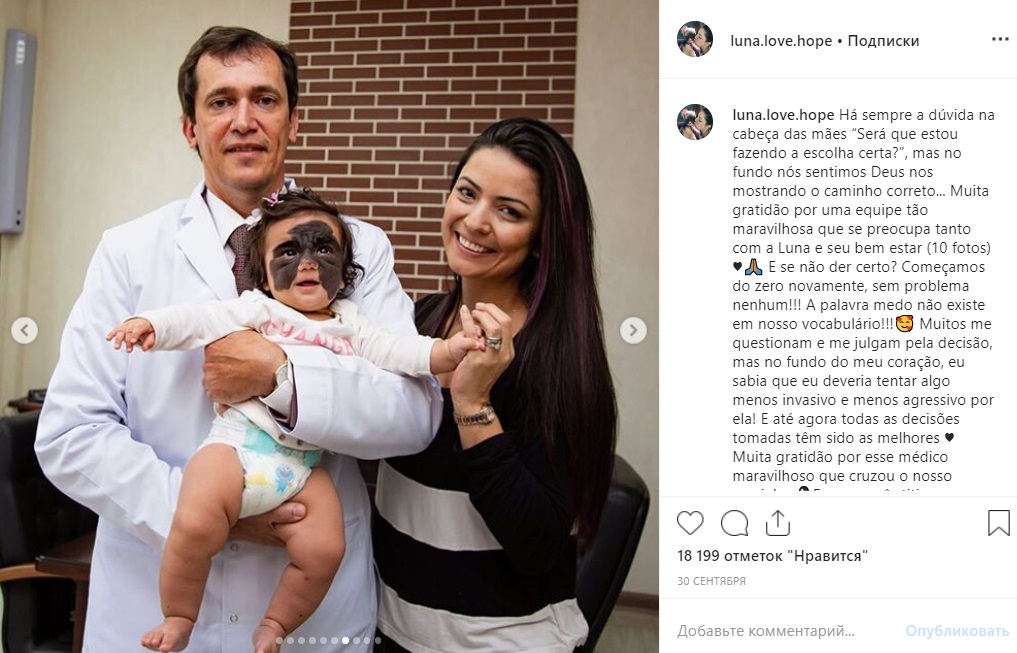The width and height of the screenshot is (1017, 653).
Task: Share the post using the upload arrow icon
Action: point(777,523)
